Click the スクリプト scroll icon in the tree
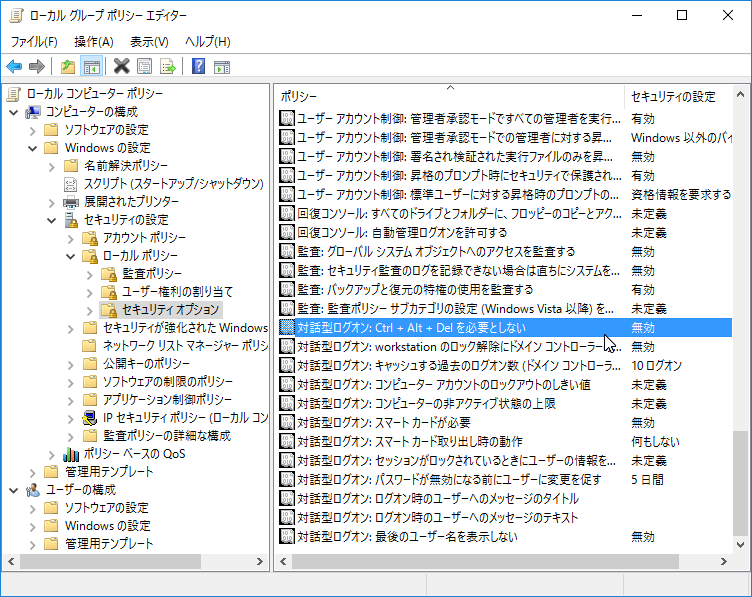Viewport: 752px width, 597px height. (70, 184)
